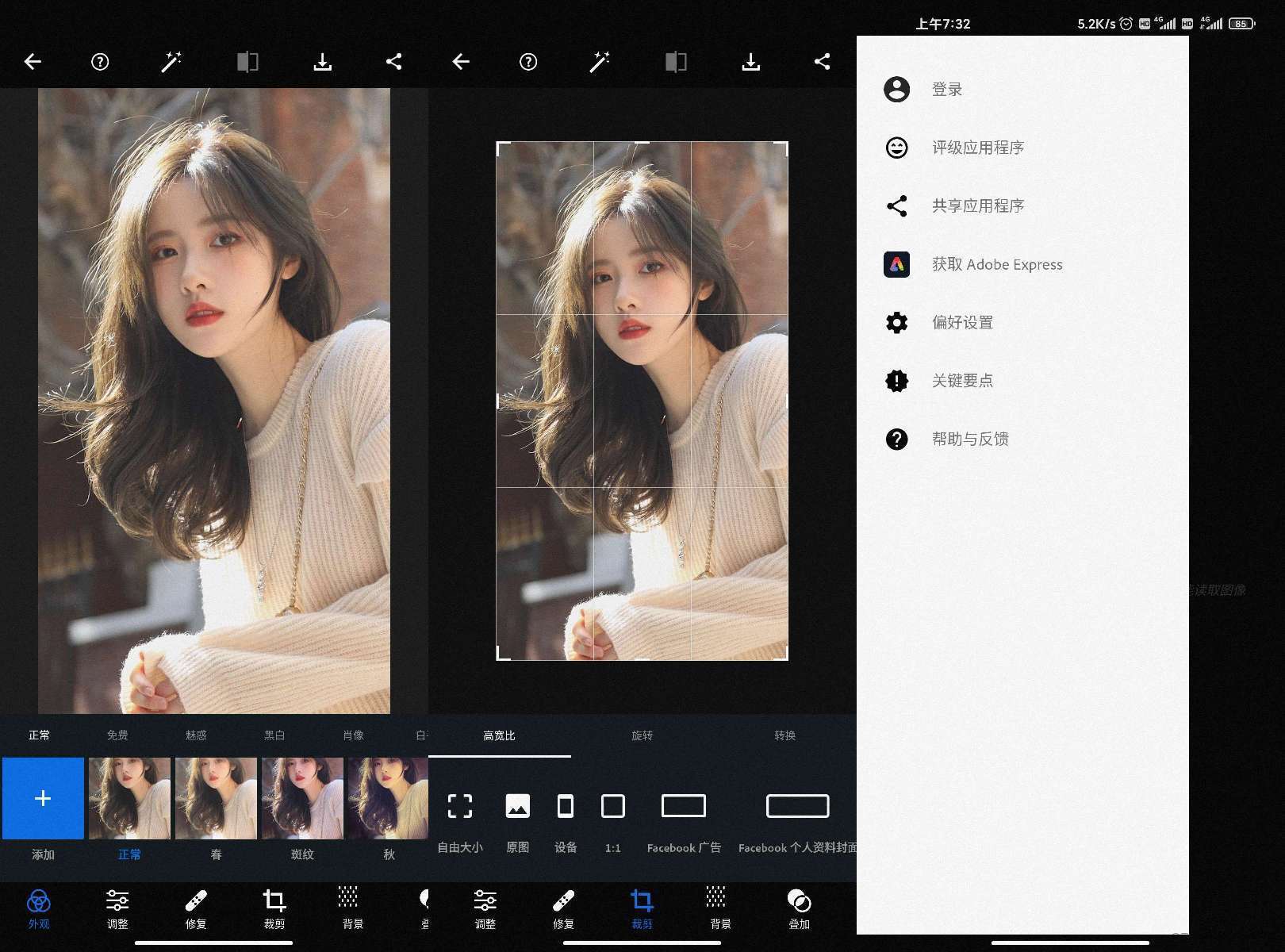The height and width of the screenshot is (952, 1285).
Task: Open 裁剪 crop tool in the left screen's bottom bar
Action: 274,909
